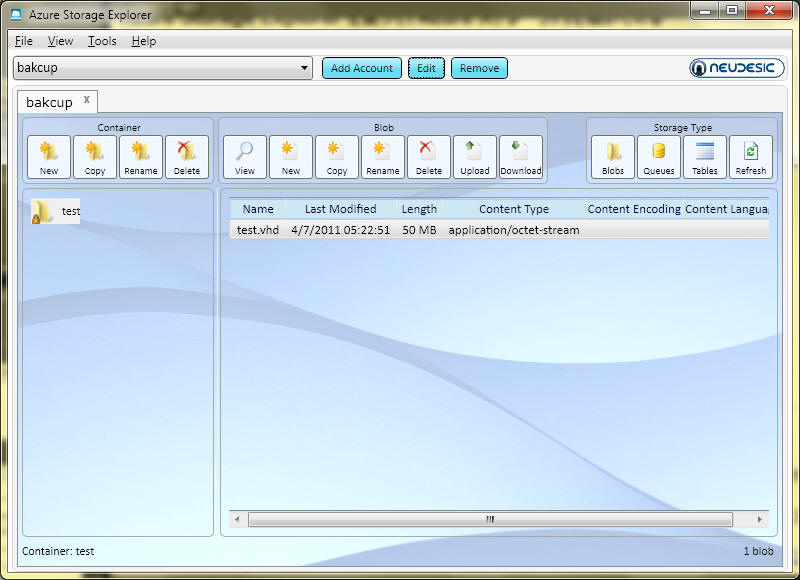Click the 4/7/2011 05:22:51 modified date
Screen dimensions: 800x580
tap(340, 230)
